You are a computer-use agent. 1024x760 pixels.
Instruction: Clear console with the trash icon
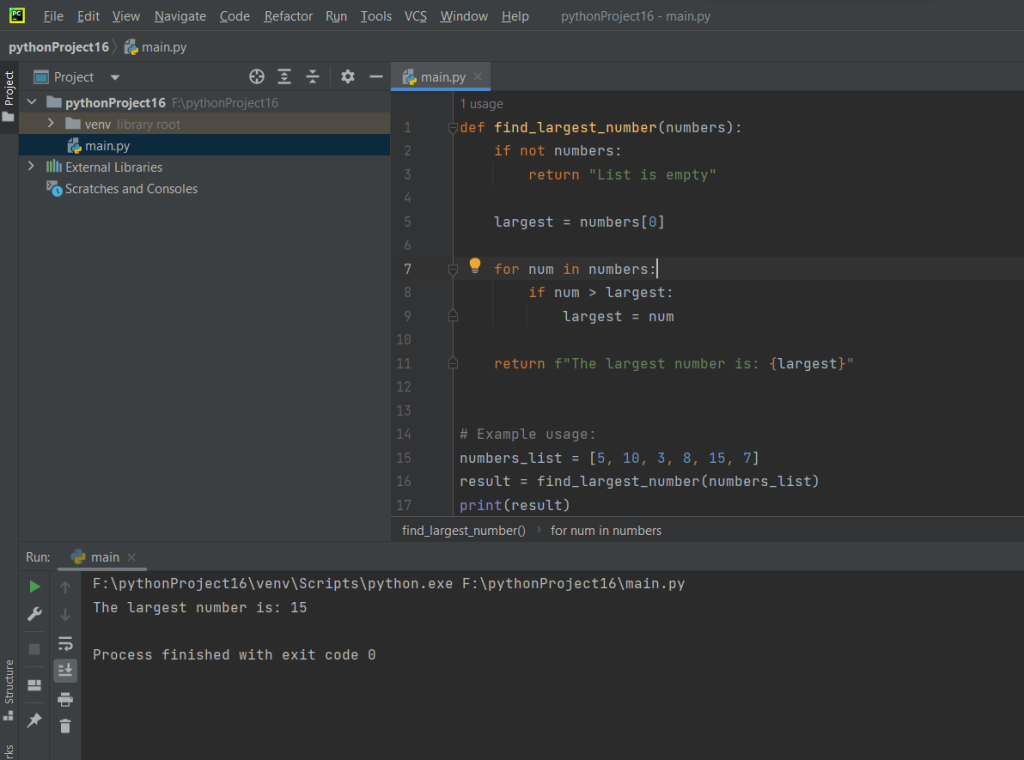(65, 726)
